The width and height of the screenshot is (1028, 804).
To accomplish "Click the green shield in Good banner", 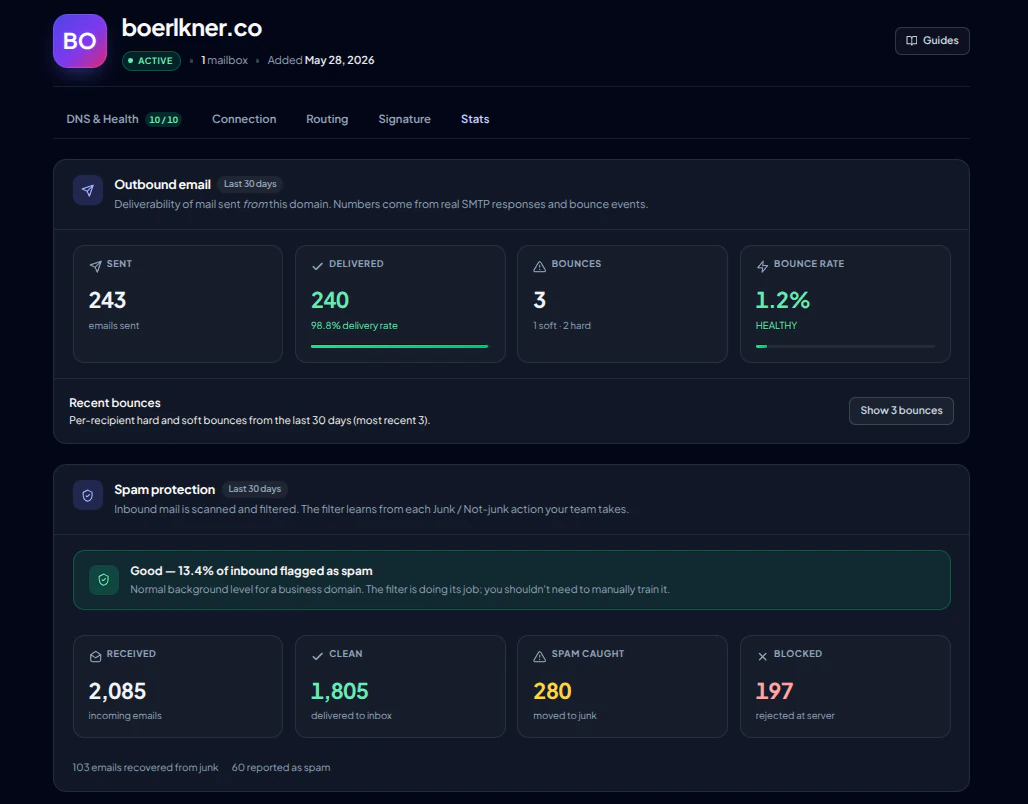I will [x=104, y=580].
